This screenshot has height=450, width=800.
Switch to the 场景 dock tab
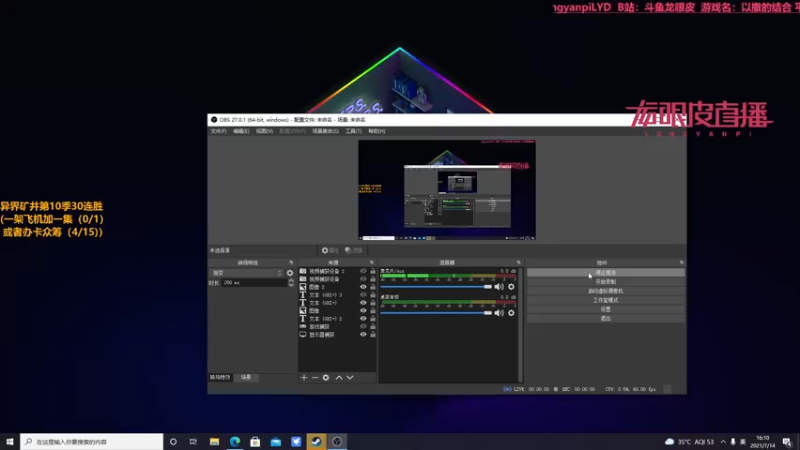pos(246,378)
